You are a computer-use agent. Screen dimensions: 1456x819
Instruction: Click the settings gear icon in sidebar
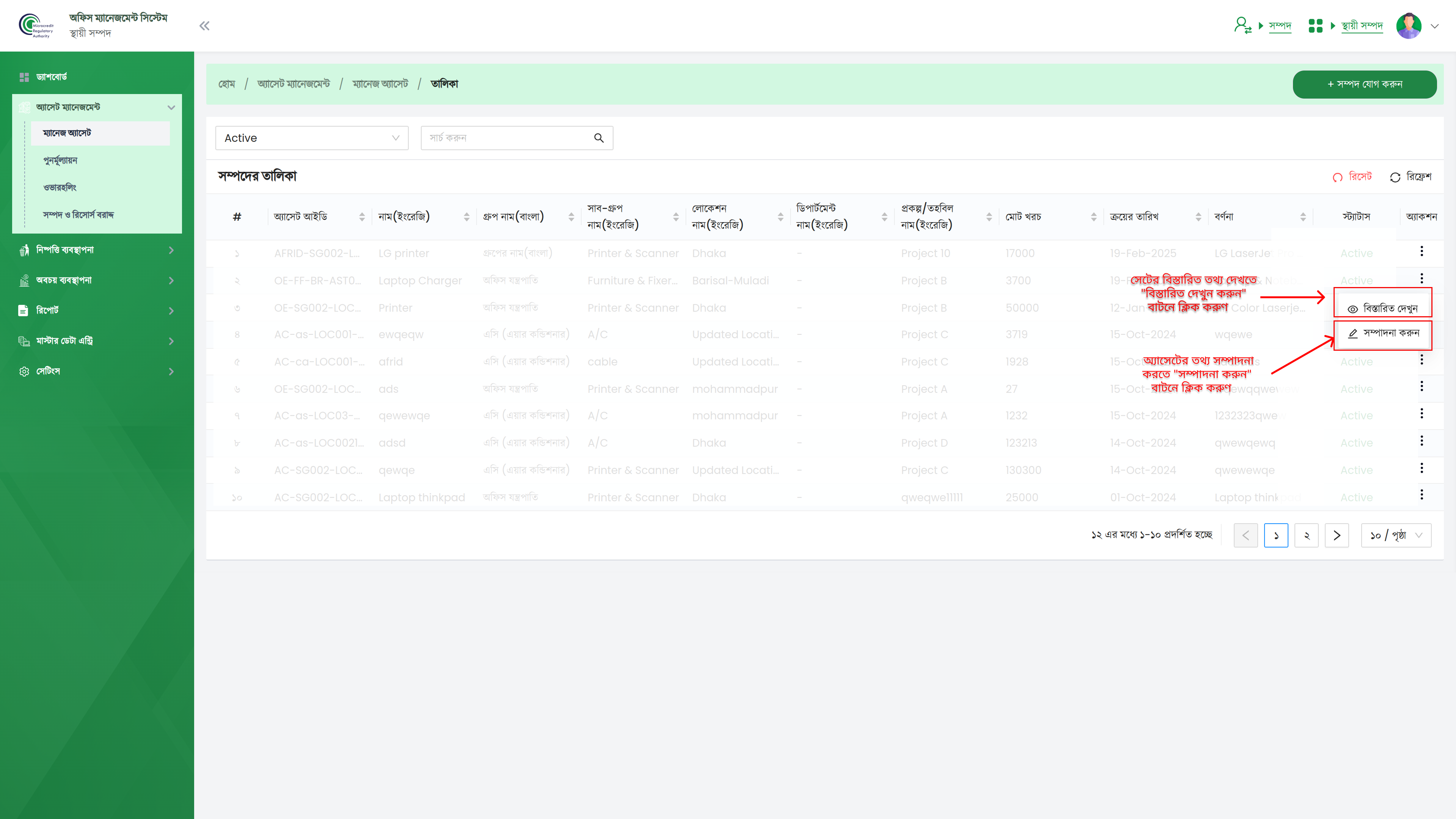click(x=24, y=371)
